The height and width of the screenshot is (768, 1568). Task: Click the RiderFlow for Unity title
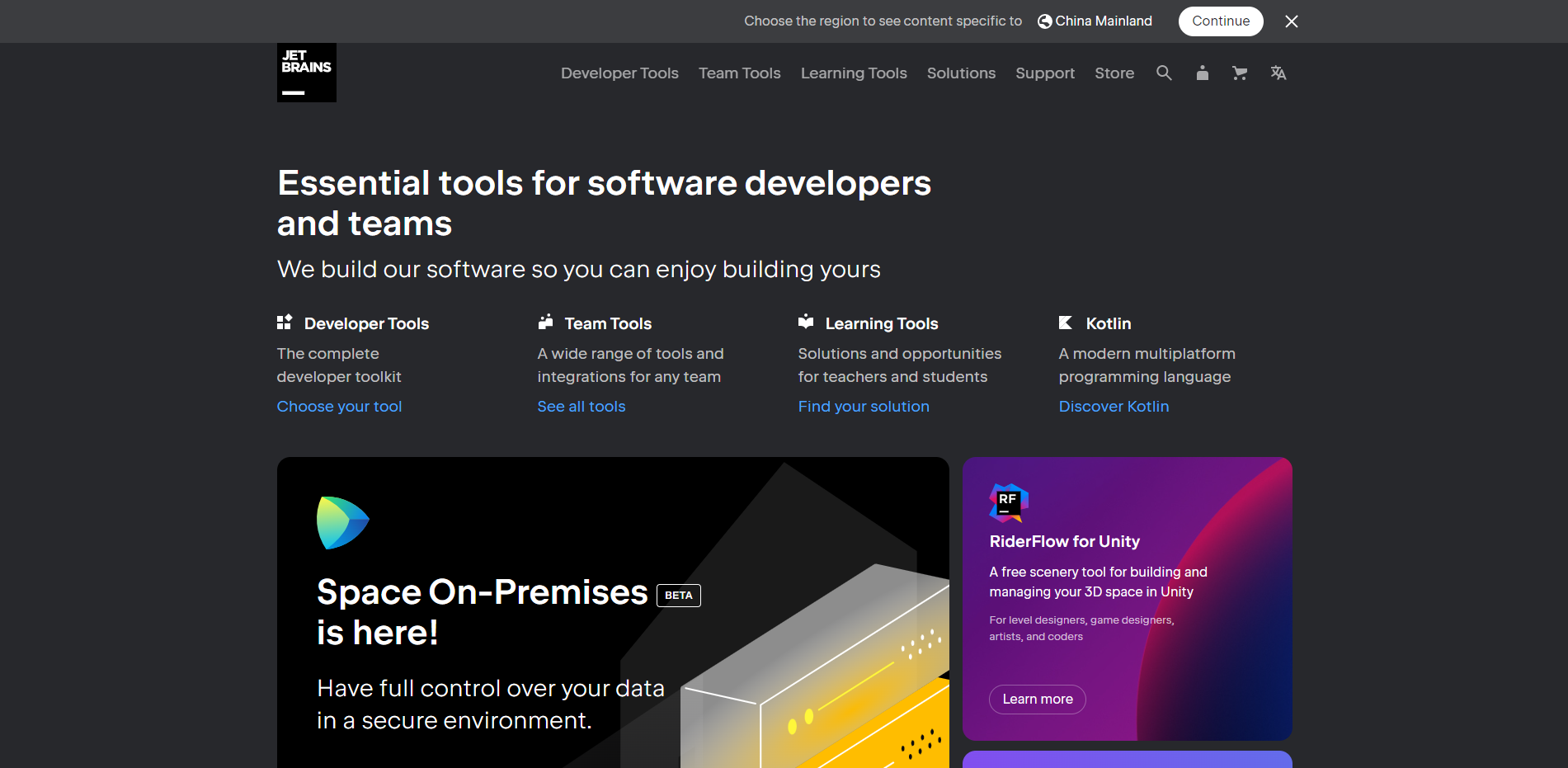pos(1065,541)
